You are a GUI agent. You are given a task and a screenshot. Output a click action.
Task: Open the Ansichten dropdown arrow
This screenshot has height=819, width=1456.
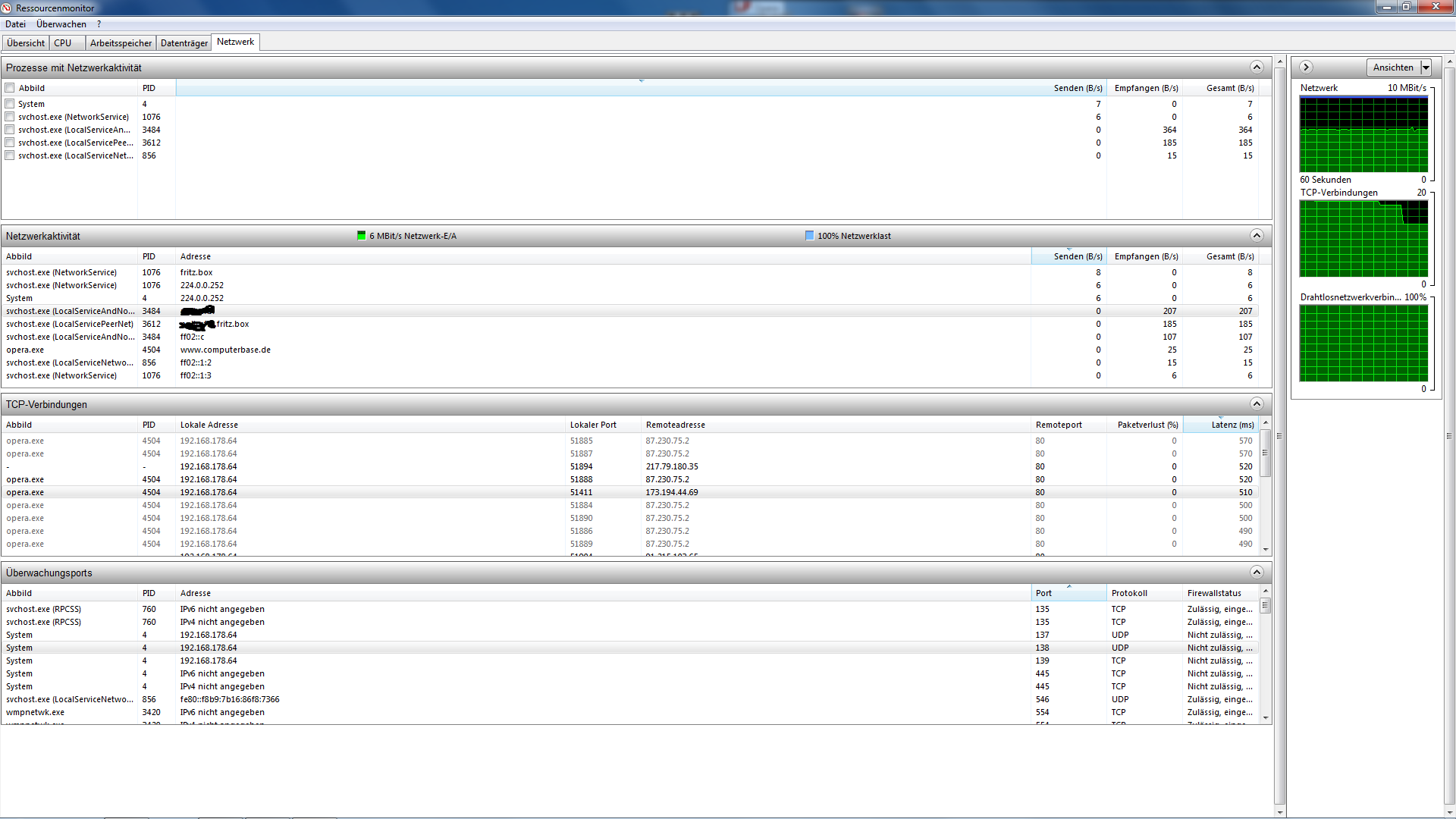1426,67
